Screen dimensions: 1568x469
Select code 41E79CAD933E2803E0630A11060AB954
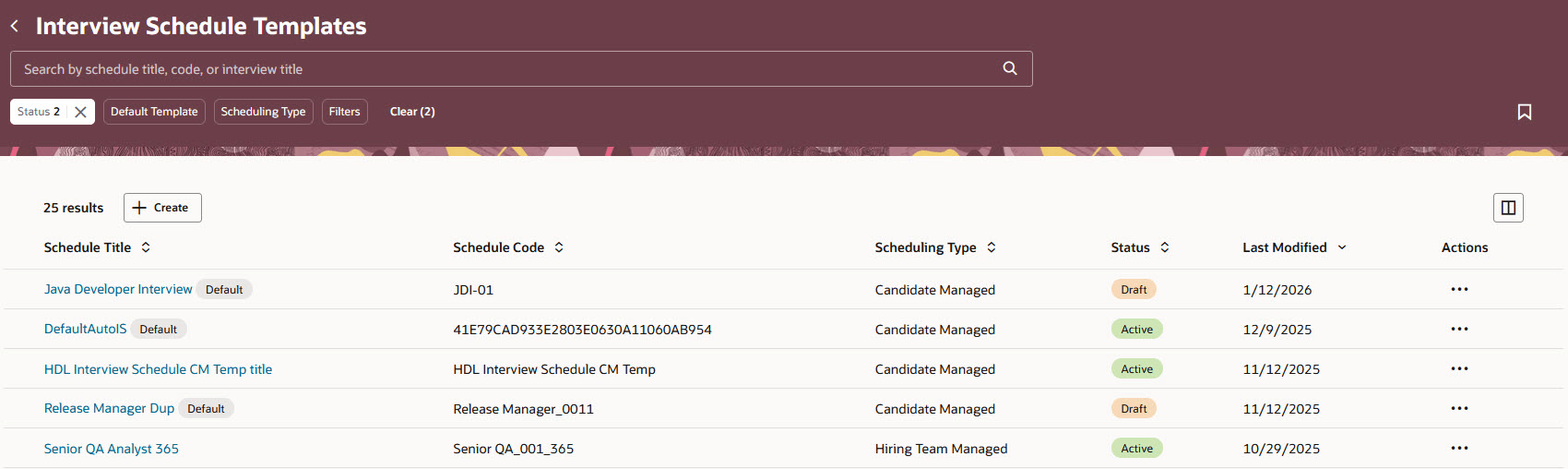coord(582,330)
